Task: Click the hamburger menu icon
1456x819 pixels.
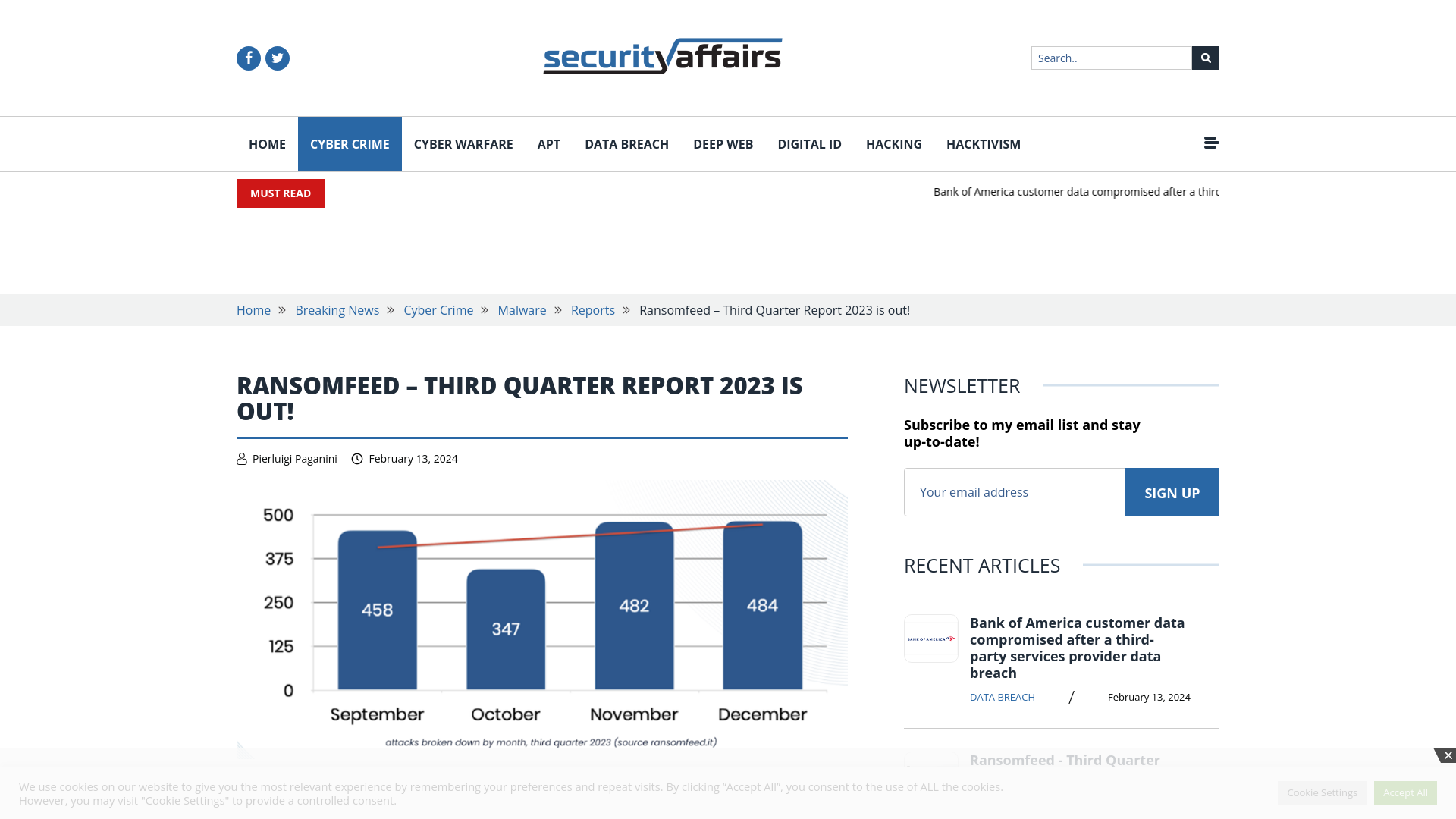Action: click(1211, 143)
